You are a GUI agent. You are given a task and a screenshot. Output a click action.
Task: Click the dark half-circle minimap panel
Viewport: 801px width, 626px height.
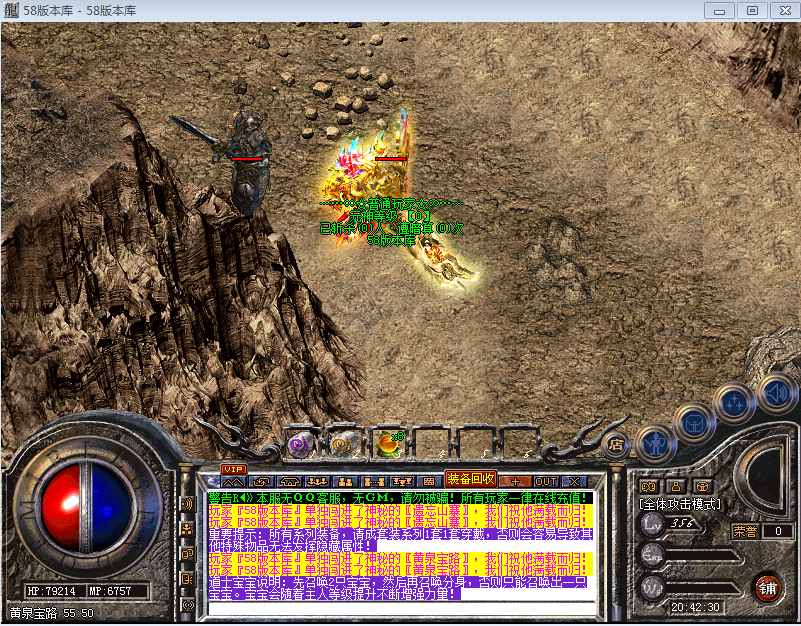click(x=763, y=476)
